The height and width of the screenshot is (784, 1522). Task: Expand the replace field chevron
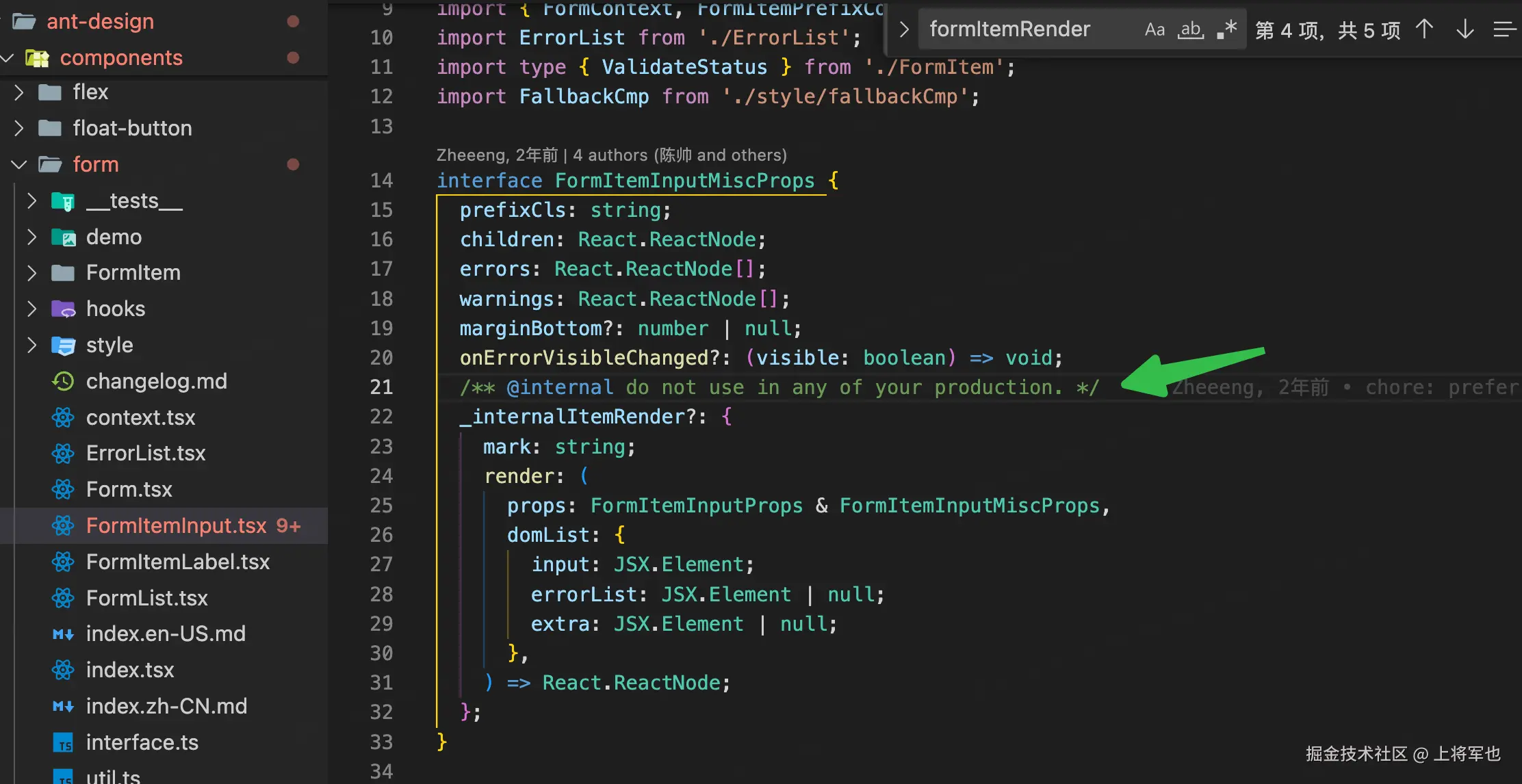pos(904,29)
